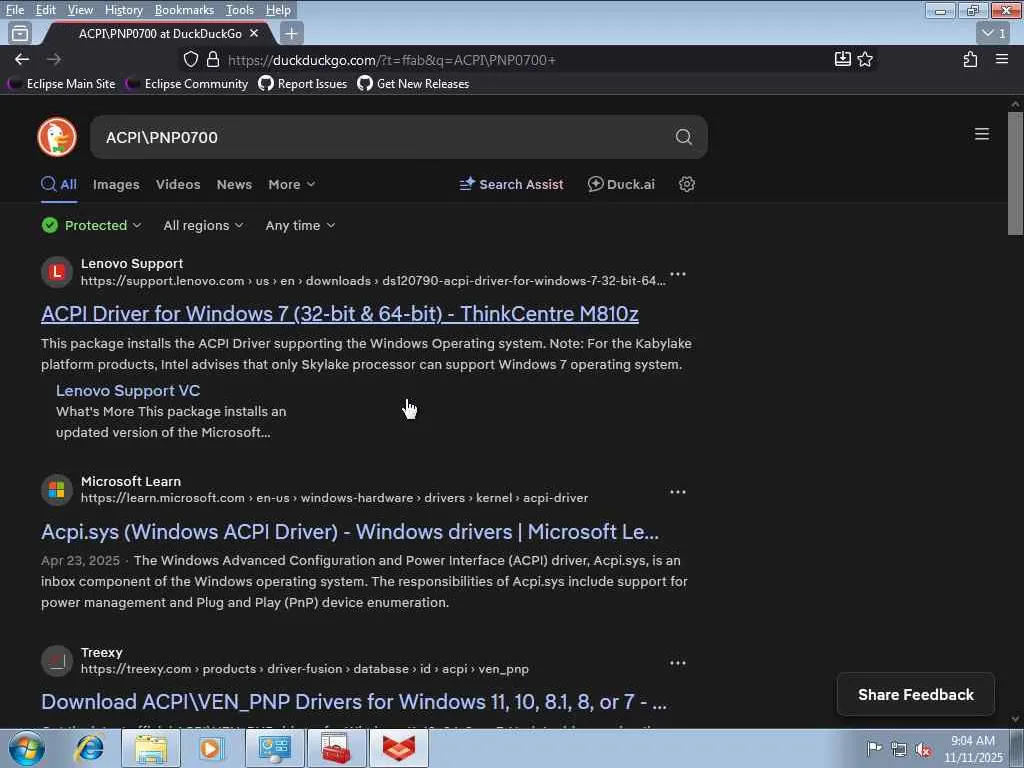Screen dimensions: 1024x768
Task: Click the Microsoft Learn favicon
Action: (57, 490)
